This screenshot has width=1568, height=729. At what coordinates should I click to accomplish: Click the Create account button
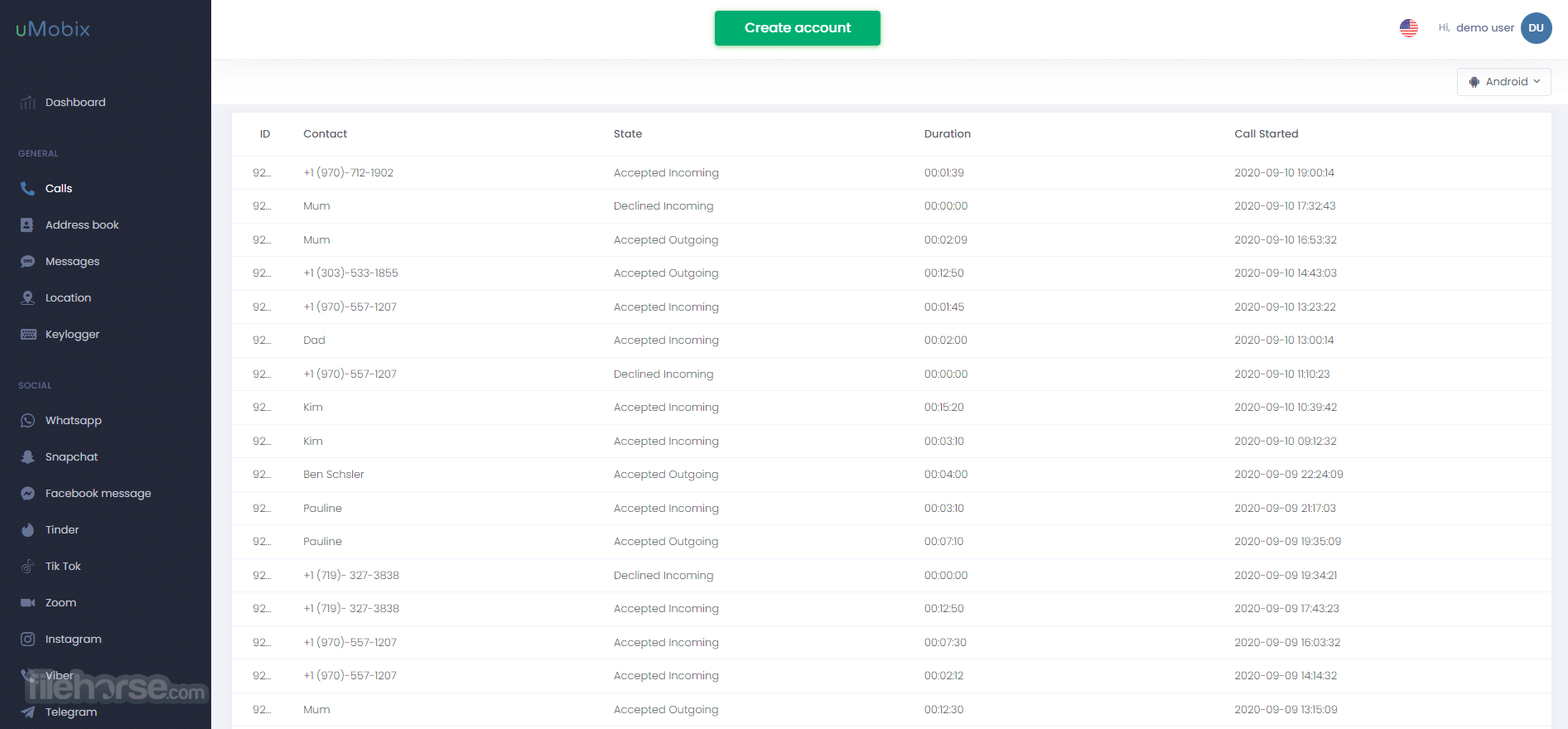pos(797,27)
